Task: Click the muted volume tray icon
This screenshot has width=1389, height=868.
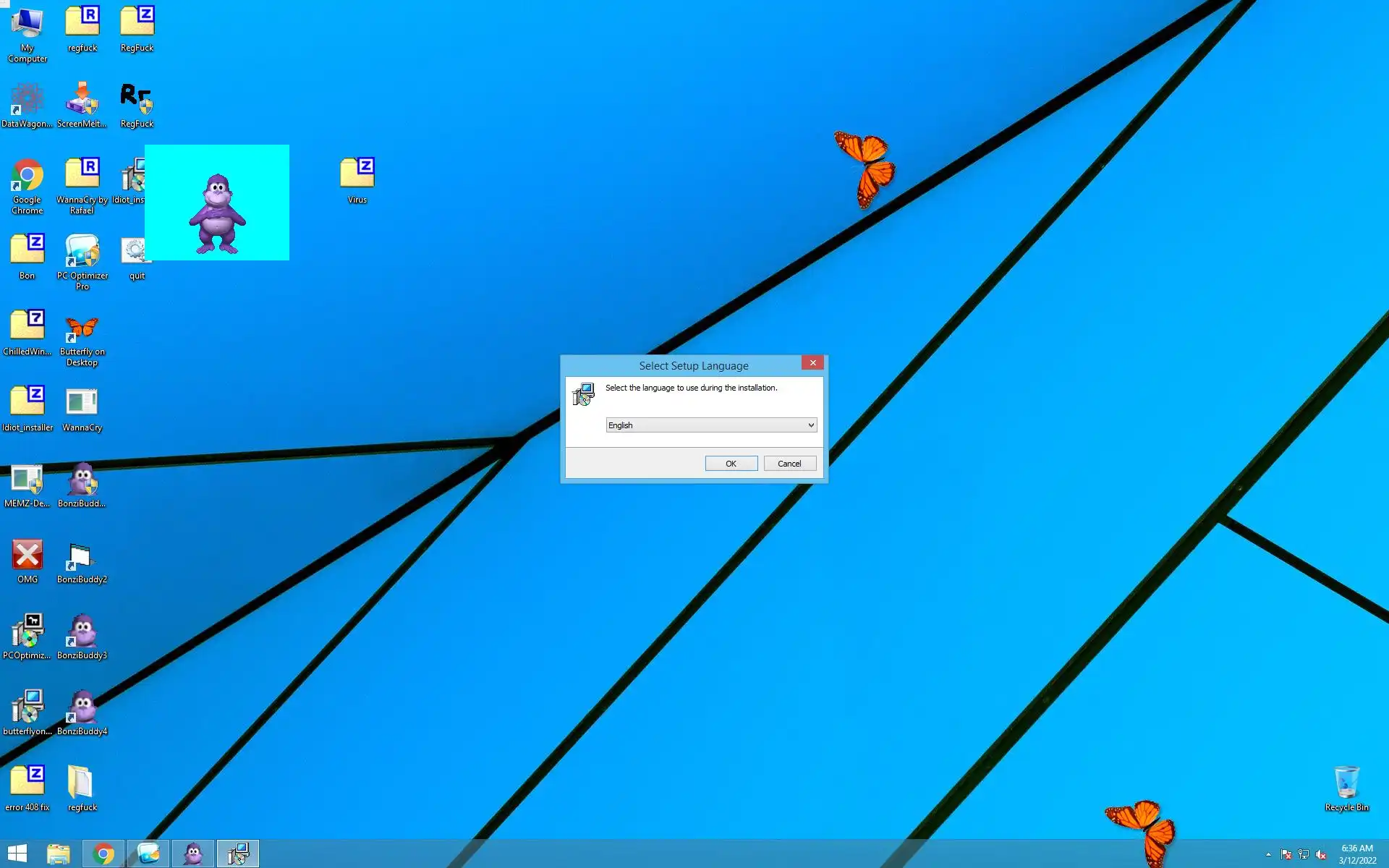Action: (x=1322, y=854)
